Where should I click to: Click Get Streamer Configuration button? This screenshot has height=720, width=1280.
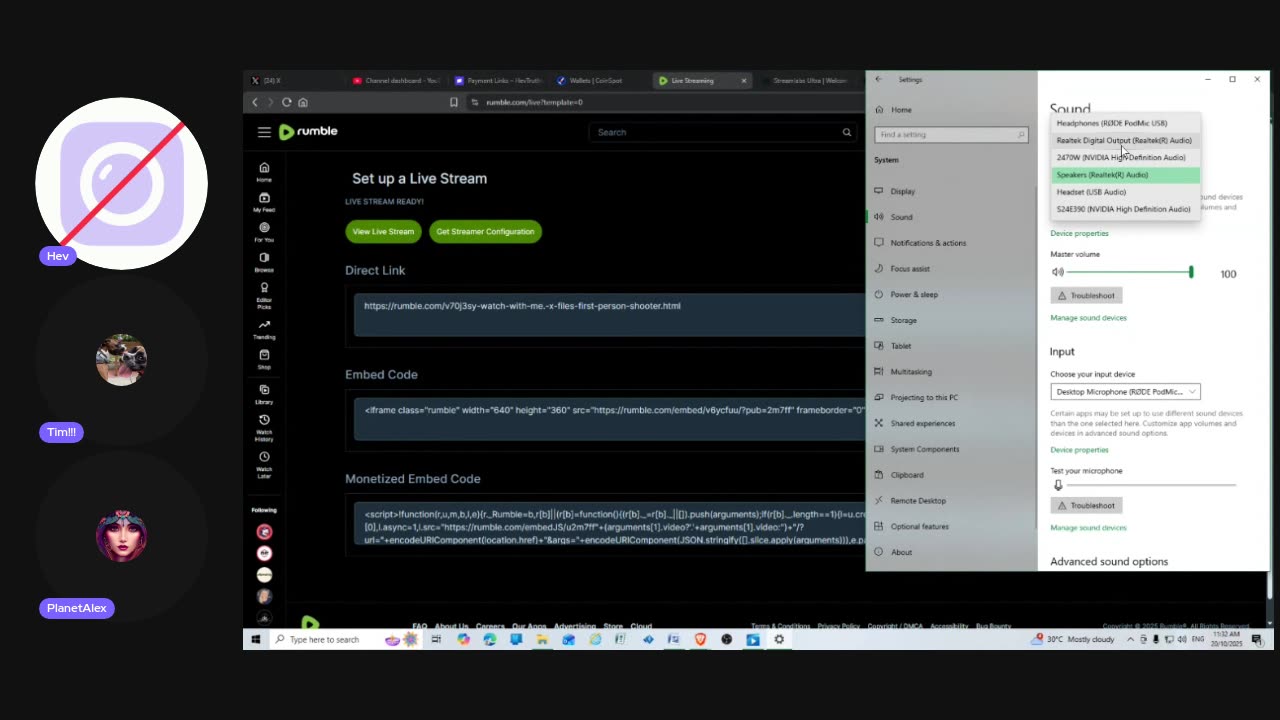tap(485, 232)
